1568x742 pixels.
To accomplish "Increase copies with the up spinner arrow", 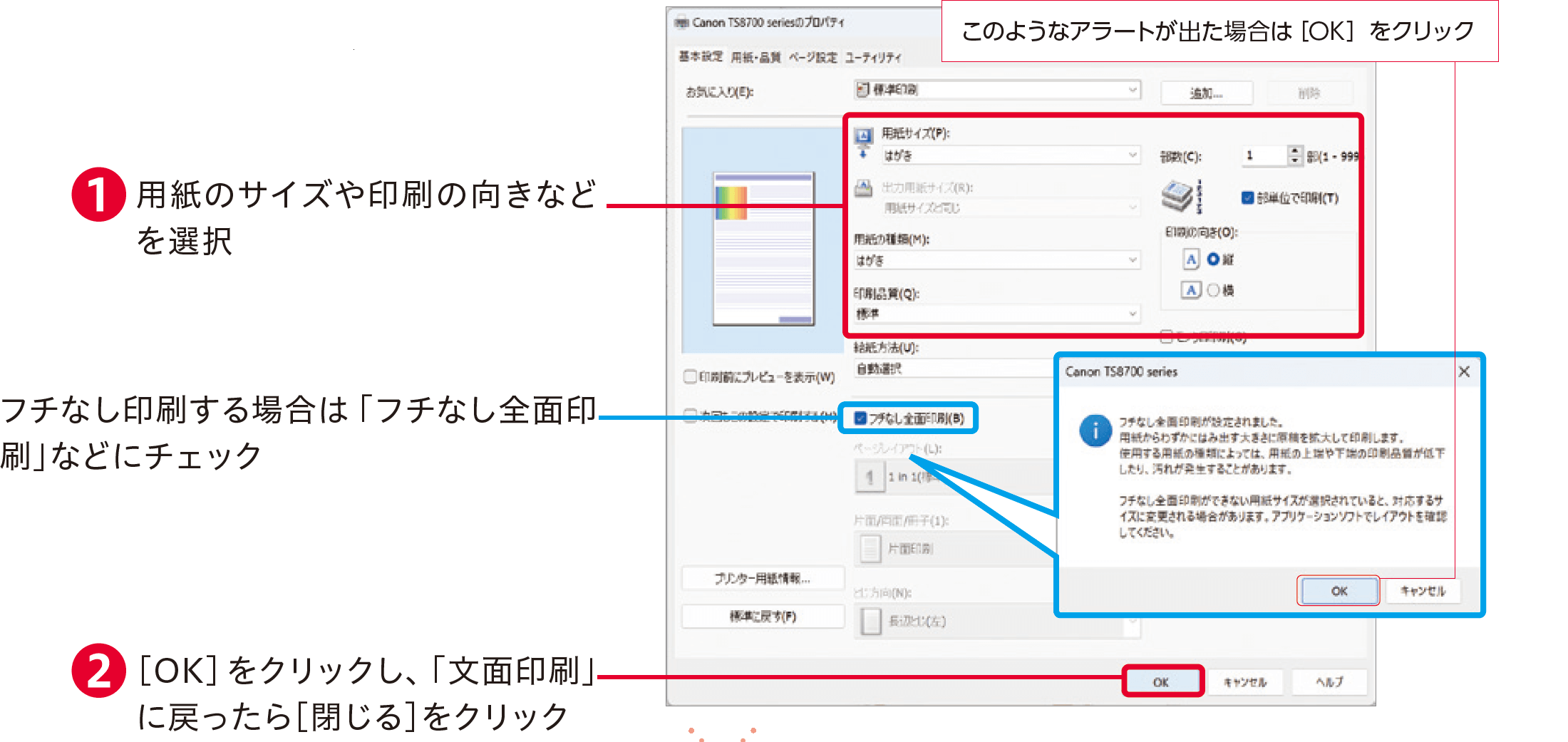I will pos(1295,150).
